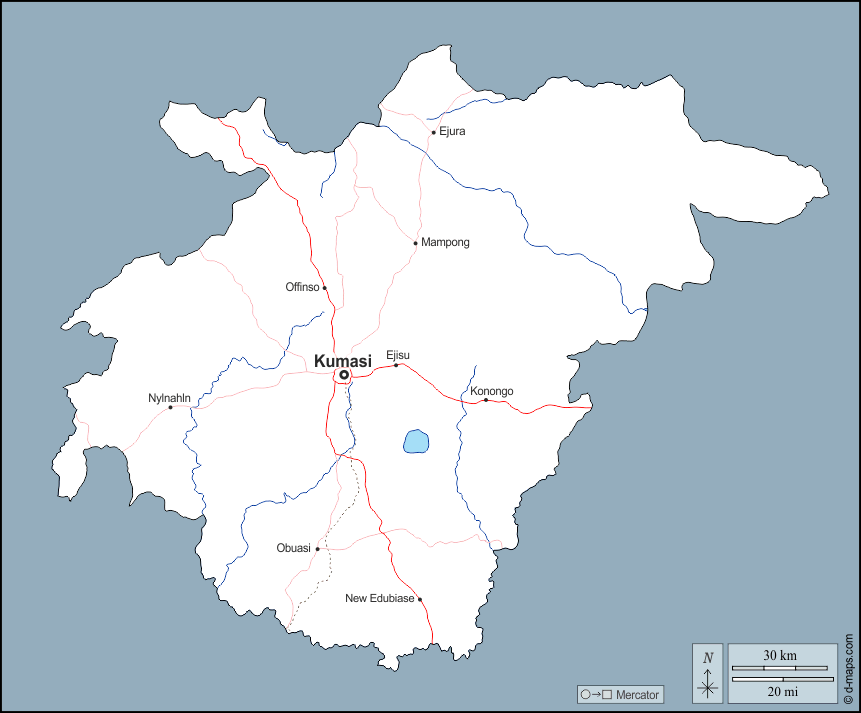Viewport: 861px width, 713px height.
Task: Select the Offinso town dot marker
Action: tap(324, 288)
